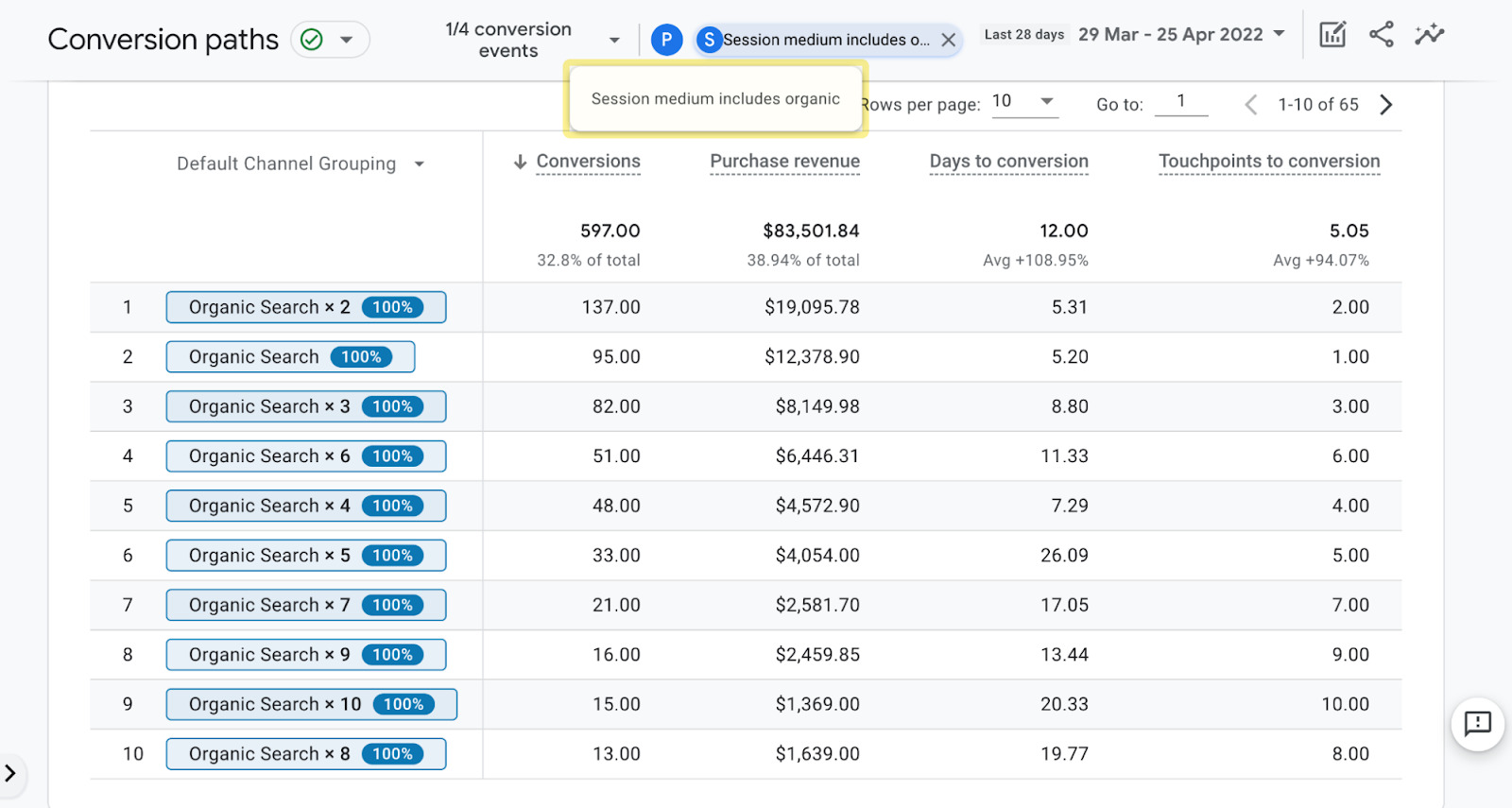1512x808 pixels.
Task: Expand the left navigation chevron
Action: (x=10, y=773)
